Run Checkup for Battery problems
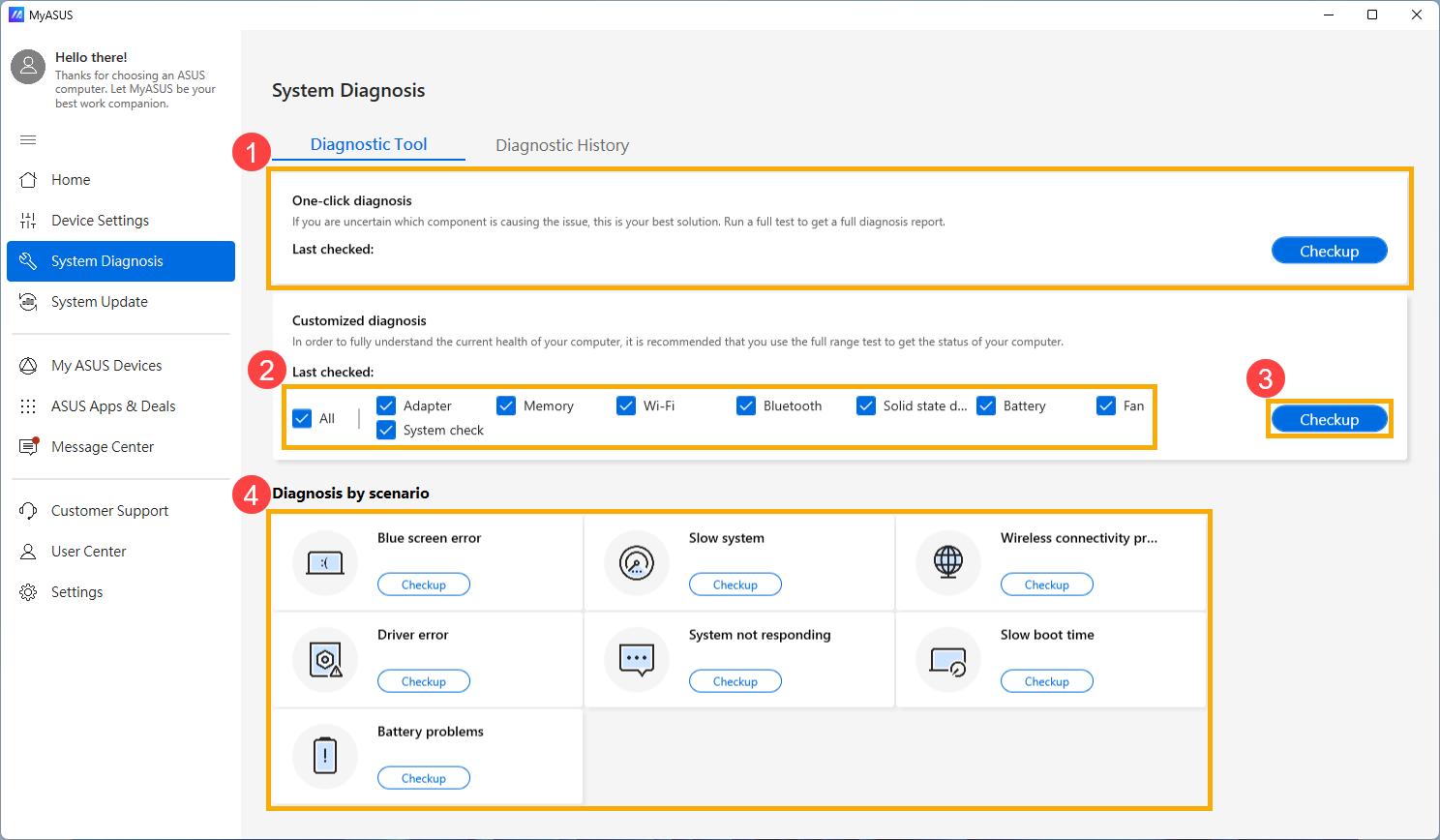 point(424,778)
